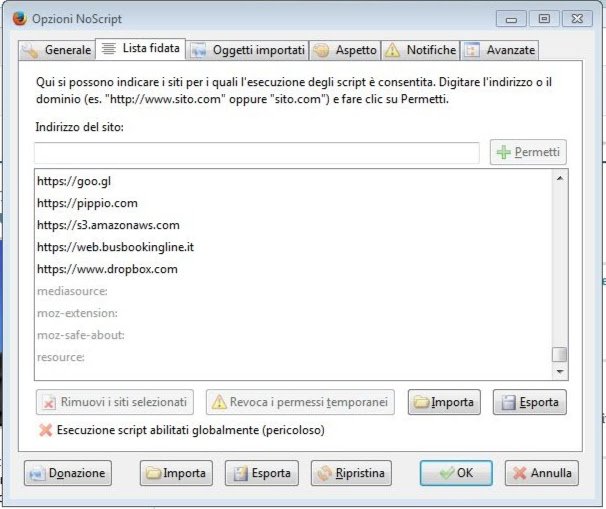Click the green plus icon on Permetti
606x509 pixels.
pos(504,152)
